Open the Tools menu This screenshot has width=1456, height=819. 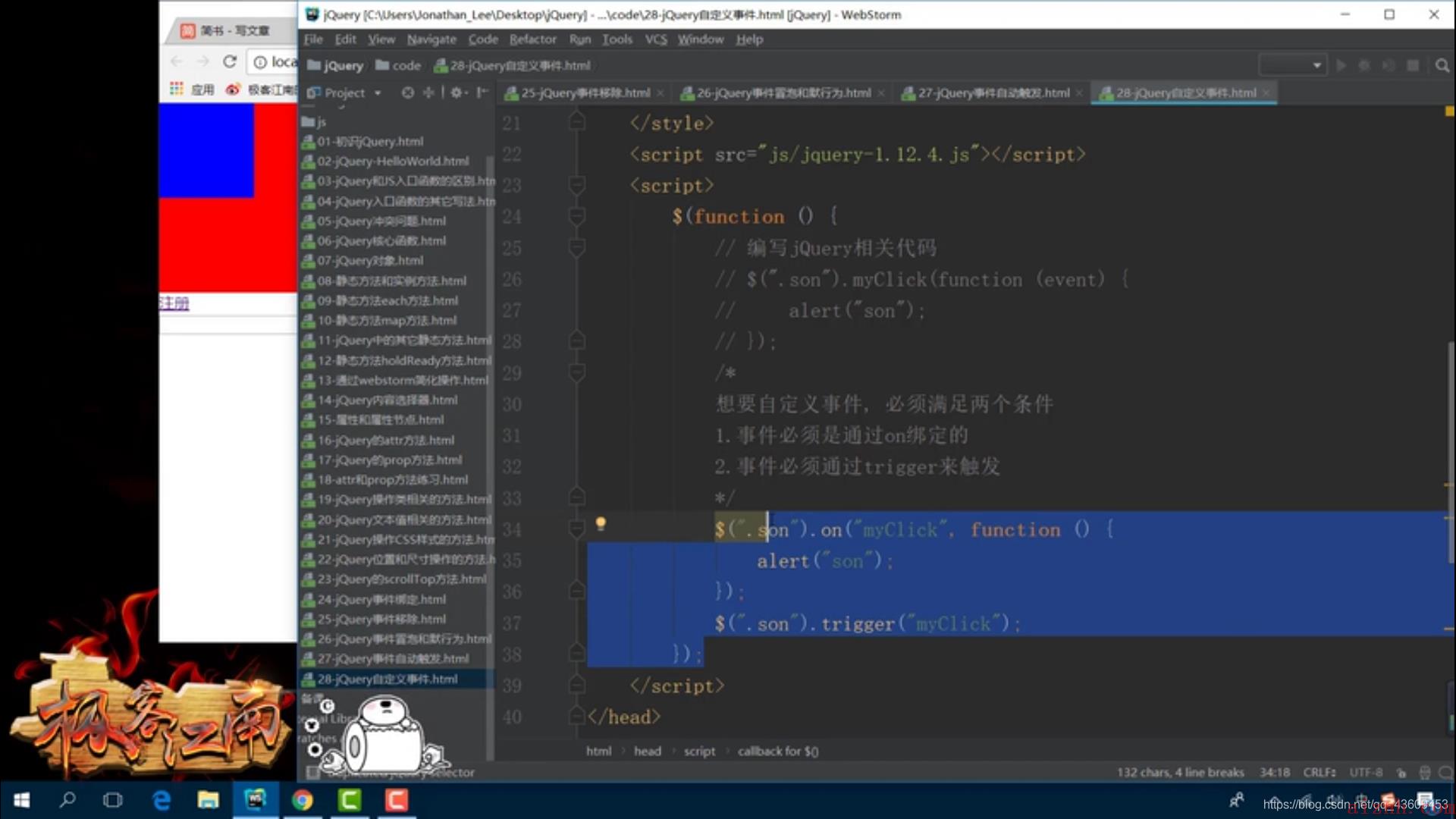coord(617,39)
